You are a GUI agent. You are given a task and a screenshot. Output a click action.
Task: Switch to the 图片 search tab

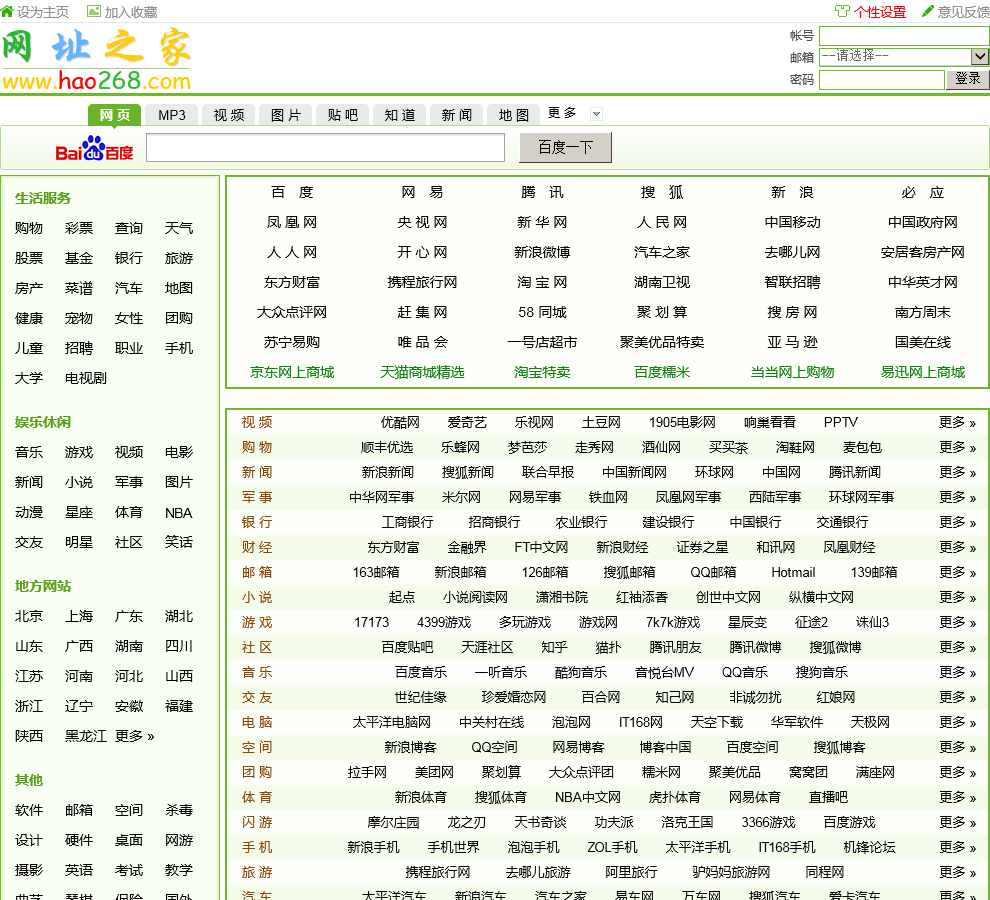click(x=285, y=115)
